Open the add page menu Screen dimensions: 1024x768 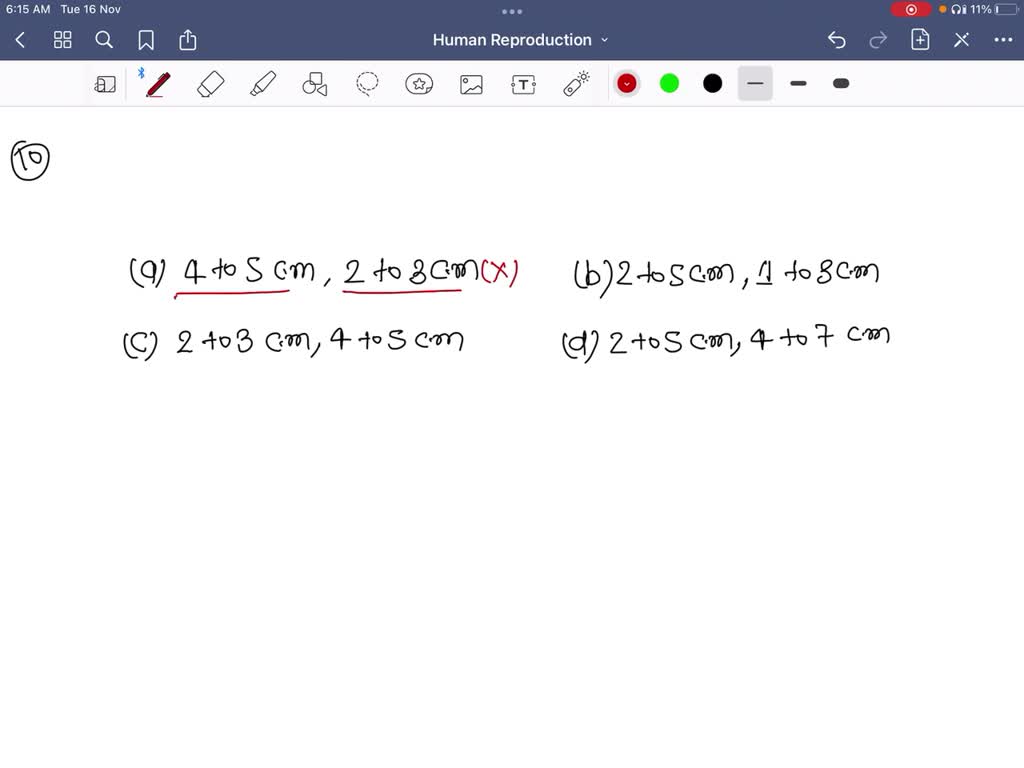[x=920, y=40]
